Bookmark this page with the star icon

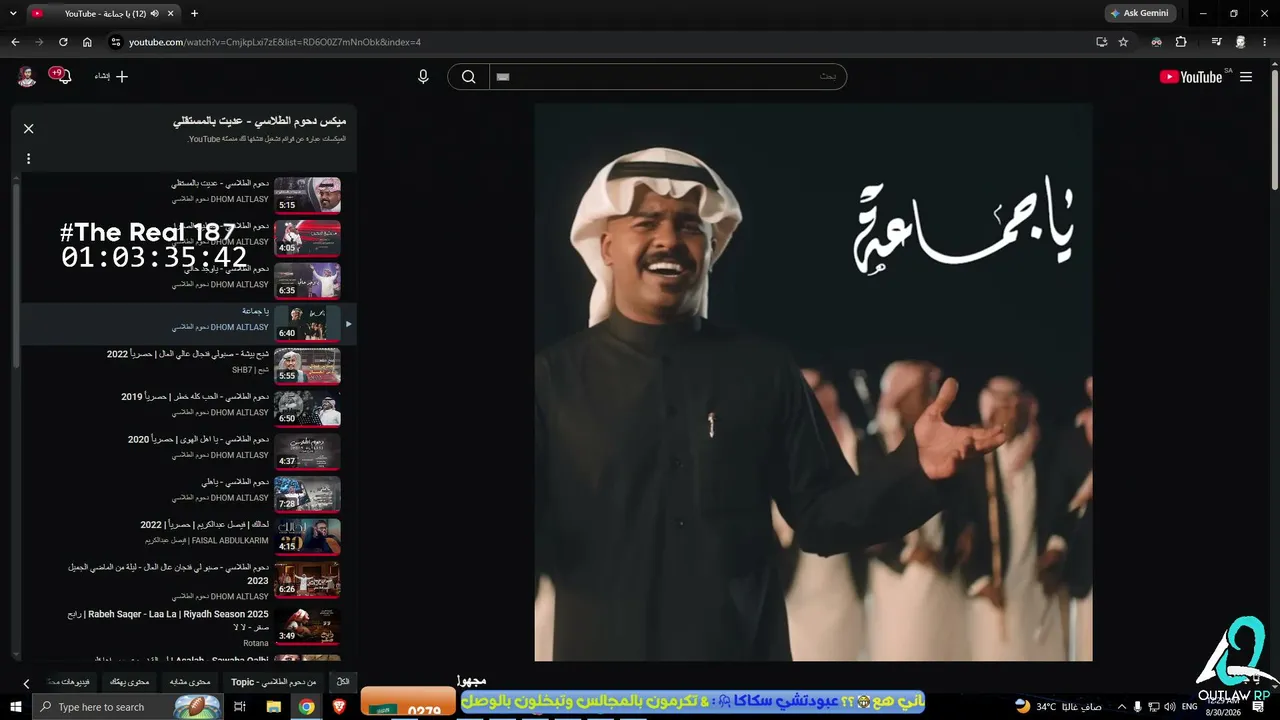pyautogui.click(x=1123, y=42)
